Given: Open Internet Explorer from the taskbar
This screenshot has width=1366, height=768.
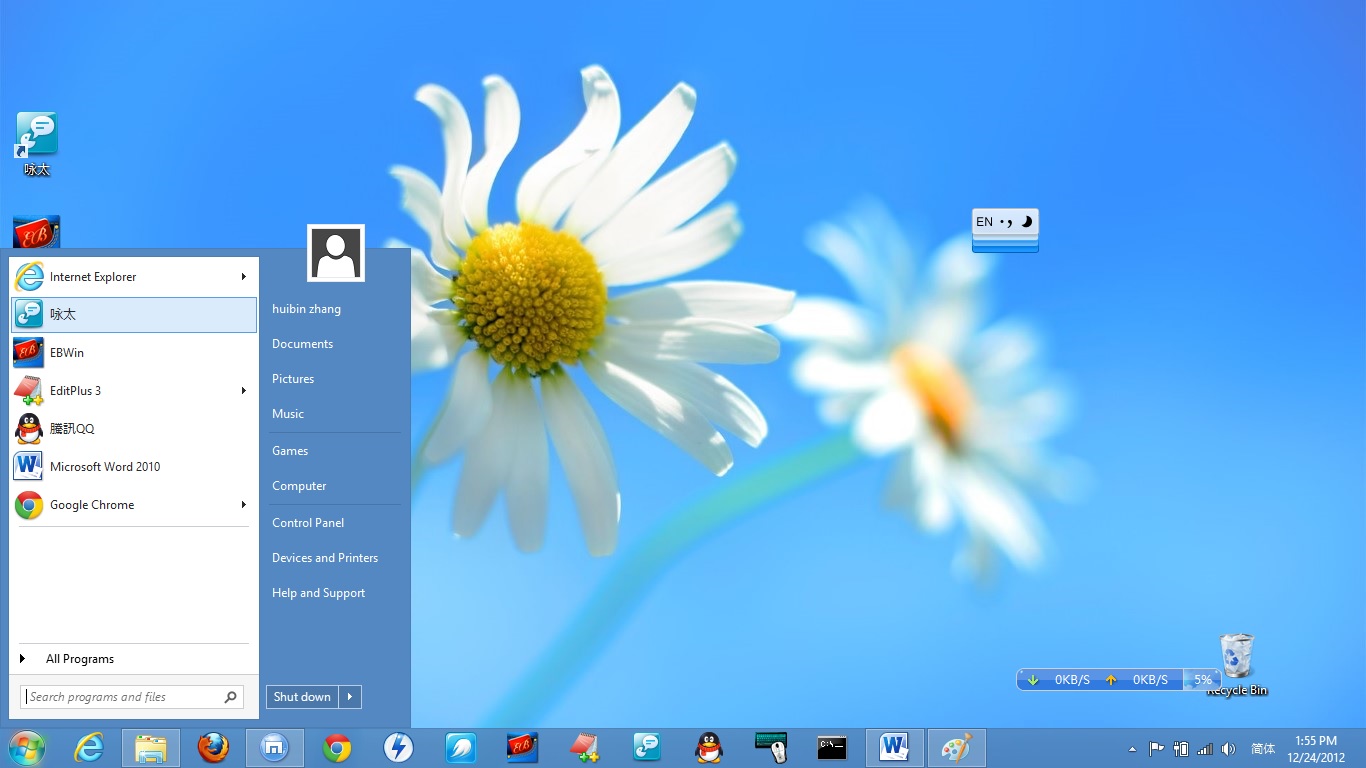Looking at the screenshot, I should (89, 748).
